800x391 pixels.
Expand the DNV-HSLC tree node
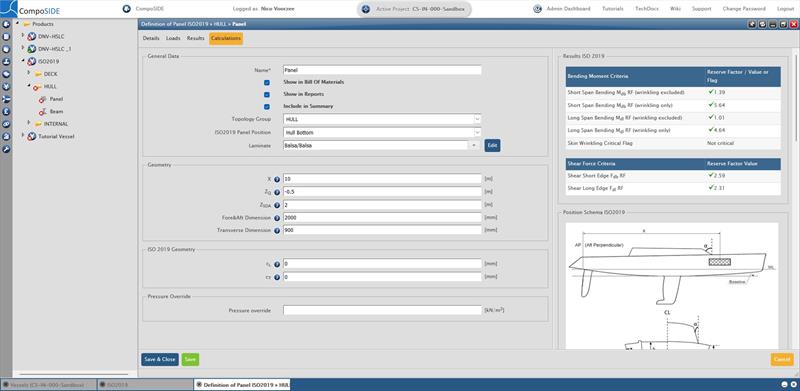coord(23,36)
